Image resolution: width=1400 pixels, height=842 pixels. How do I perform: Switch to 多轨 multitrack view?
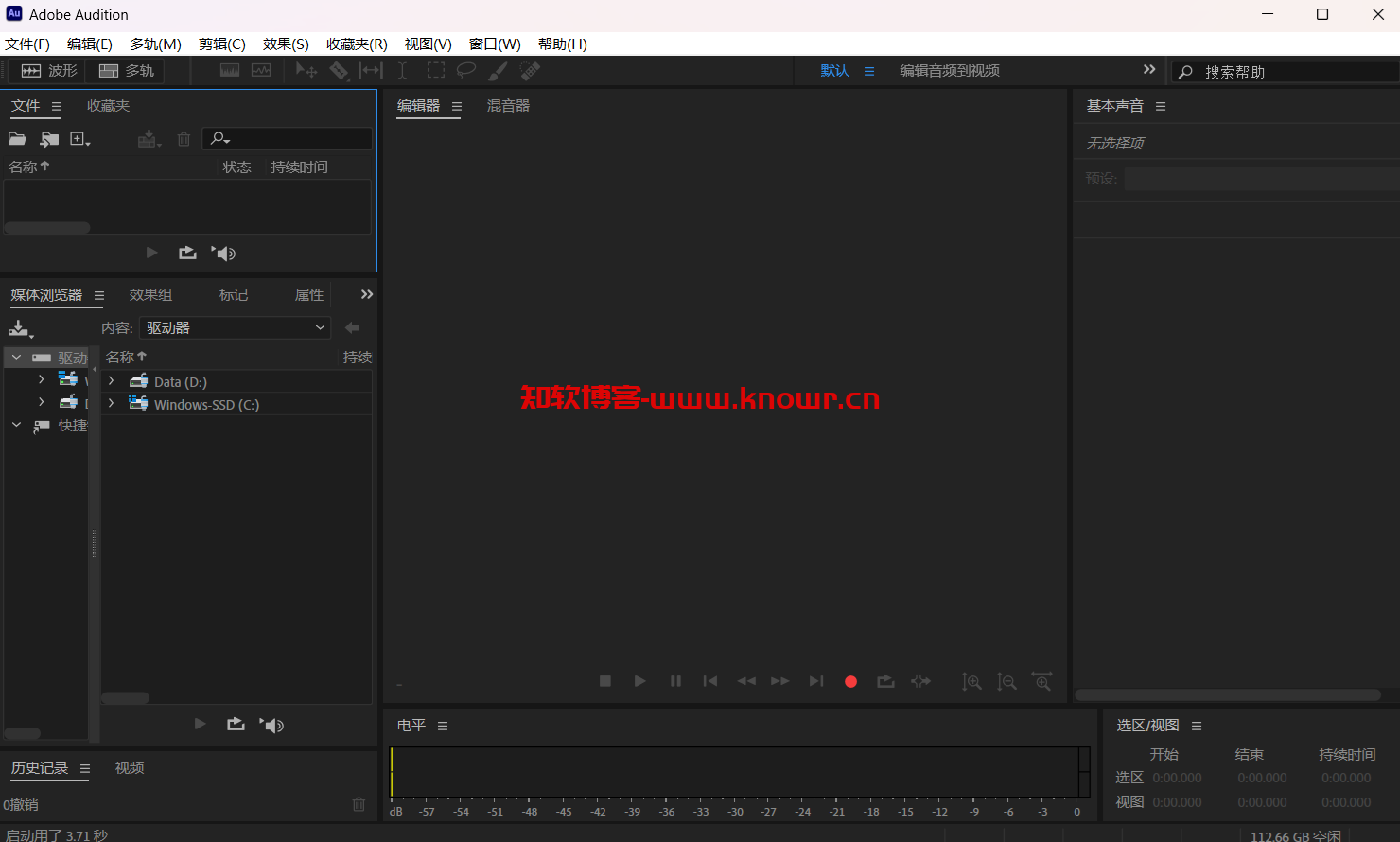tap(126, 71)
